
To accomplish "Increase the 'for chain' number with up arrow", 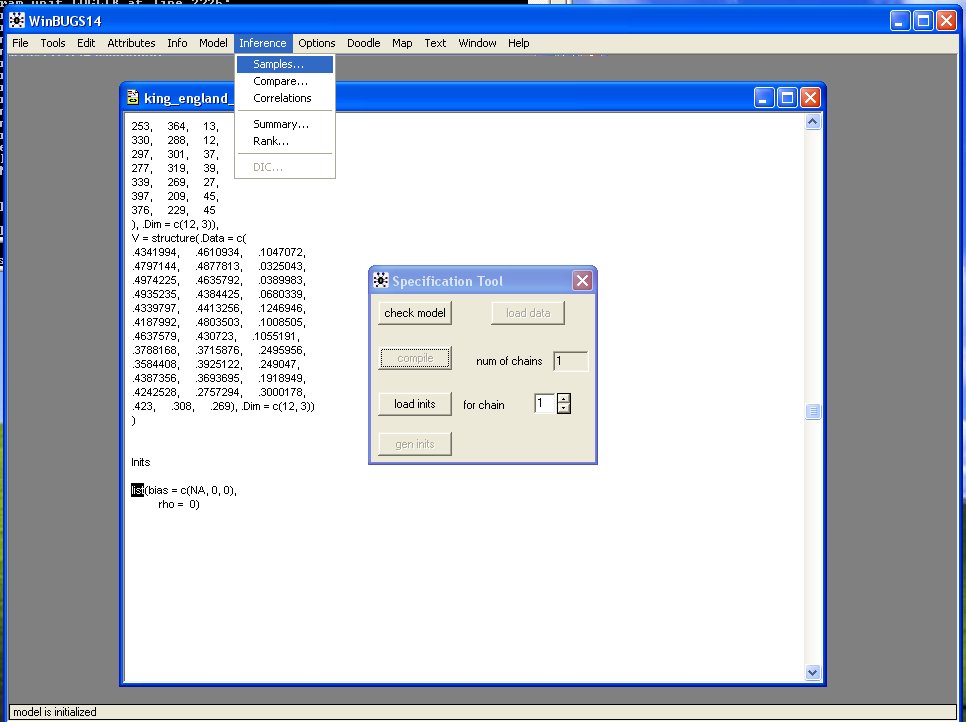I will pyautogui.click(x=563, y=399).
